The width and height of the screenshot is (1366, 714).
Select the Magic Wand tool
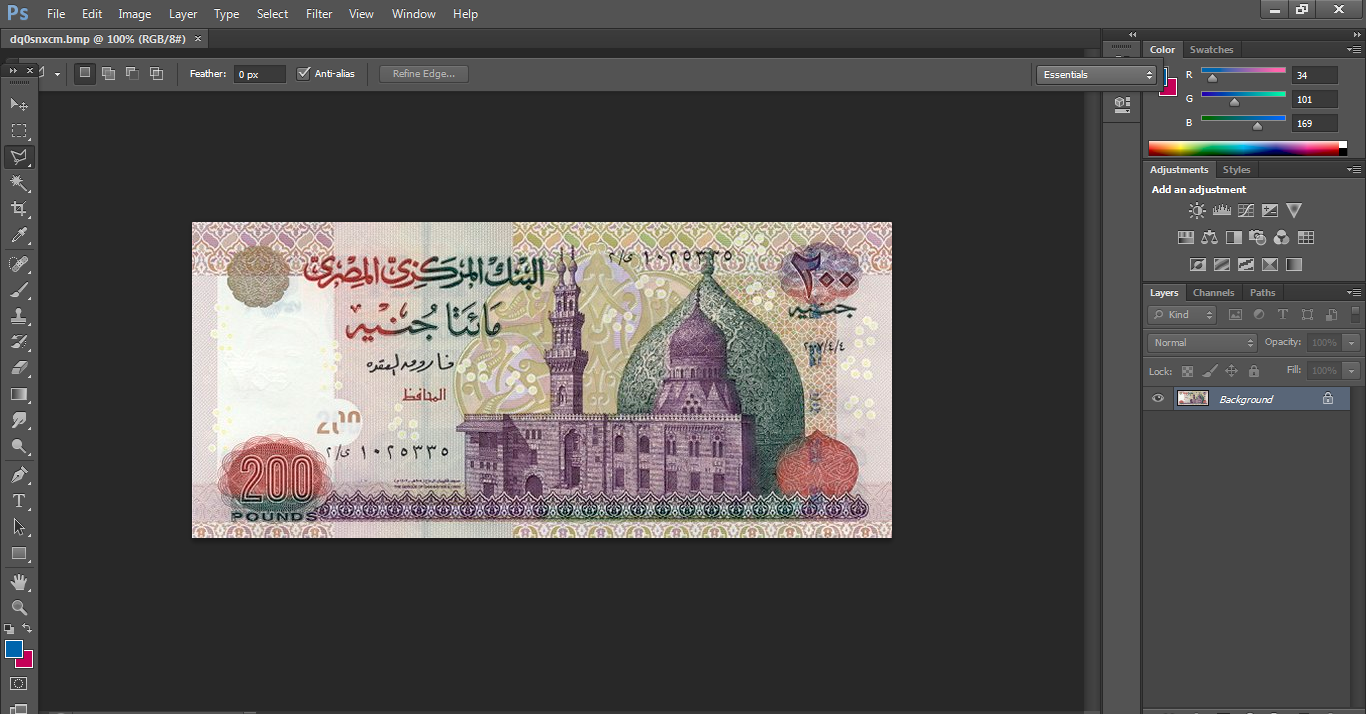point(19,183)
